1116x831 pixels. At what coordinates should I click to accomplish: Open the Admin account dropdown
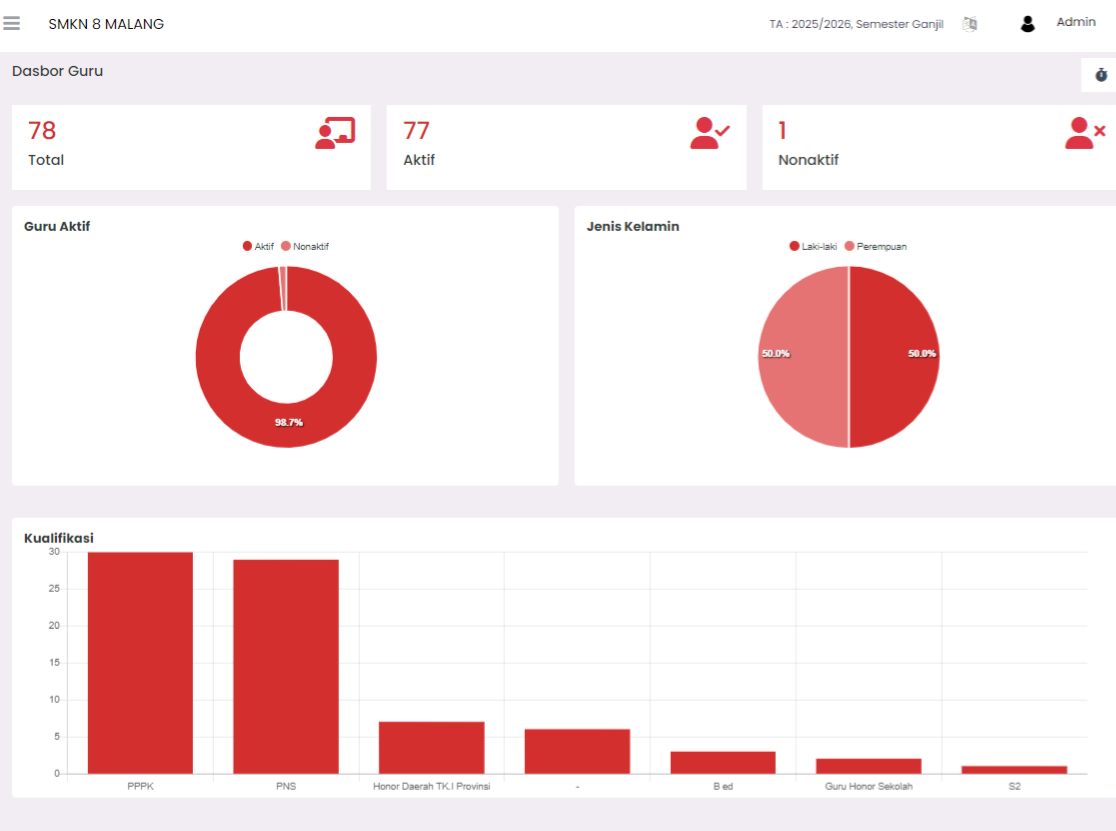pyautogui.click(x=1075, y=22)
